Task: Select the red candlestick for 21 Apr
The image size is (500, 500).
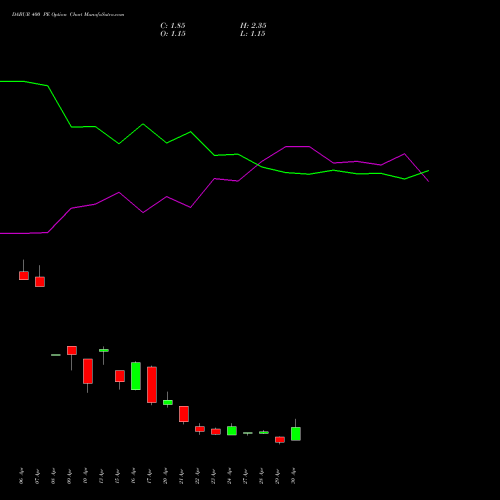Action: (184, 414)
